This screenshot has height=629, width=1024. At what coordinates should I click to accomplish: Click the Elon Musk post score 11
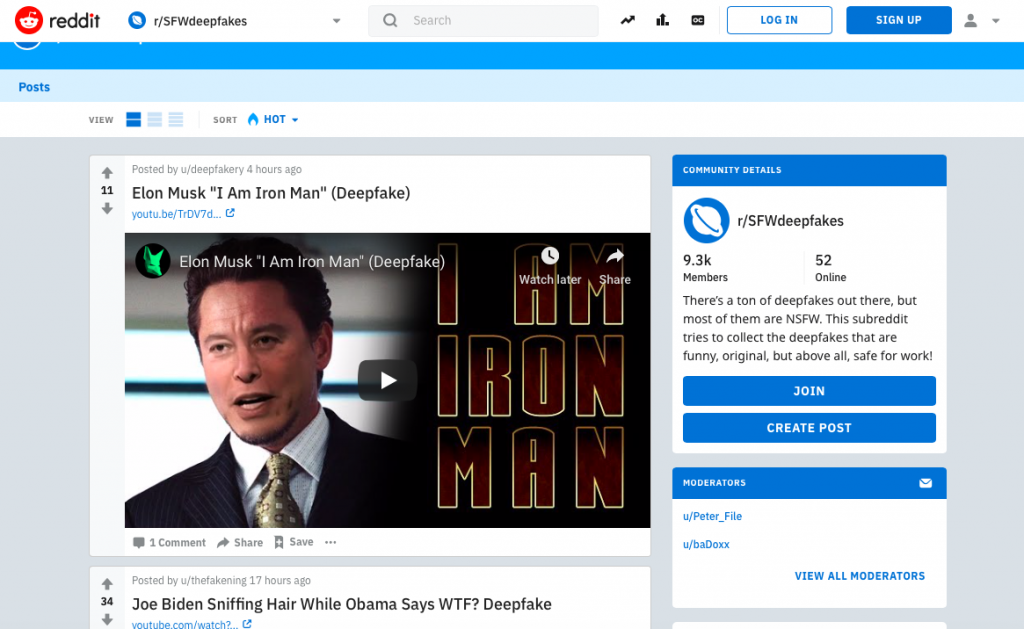click(107, 191)
